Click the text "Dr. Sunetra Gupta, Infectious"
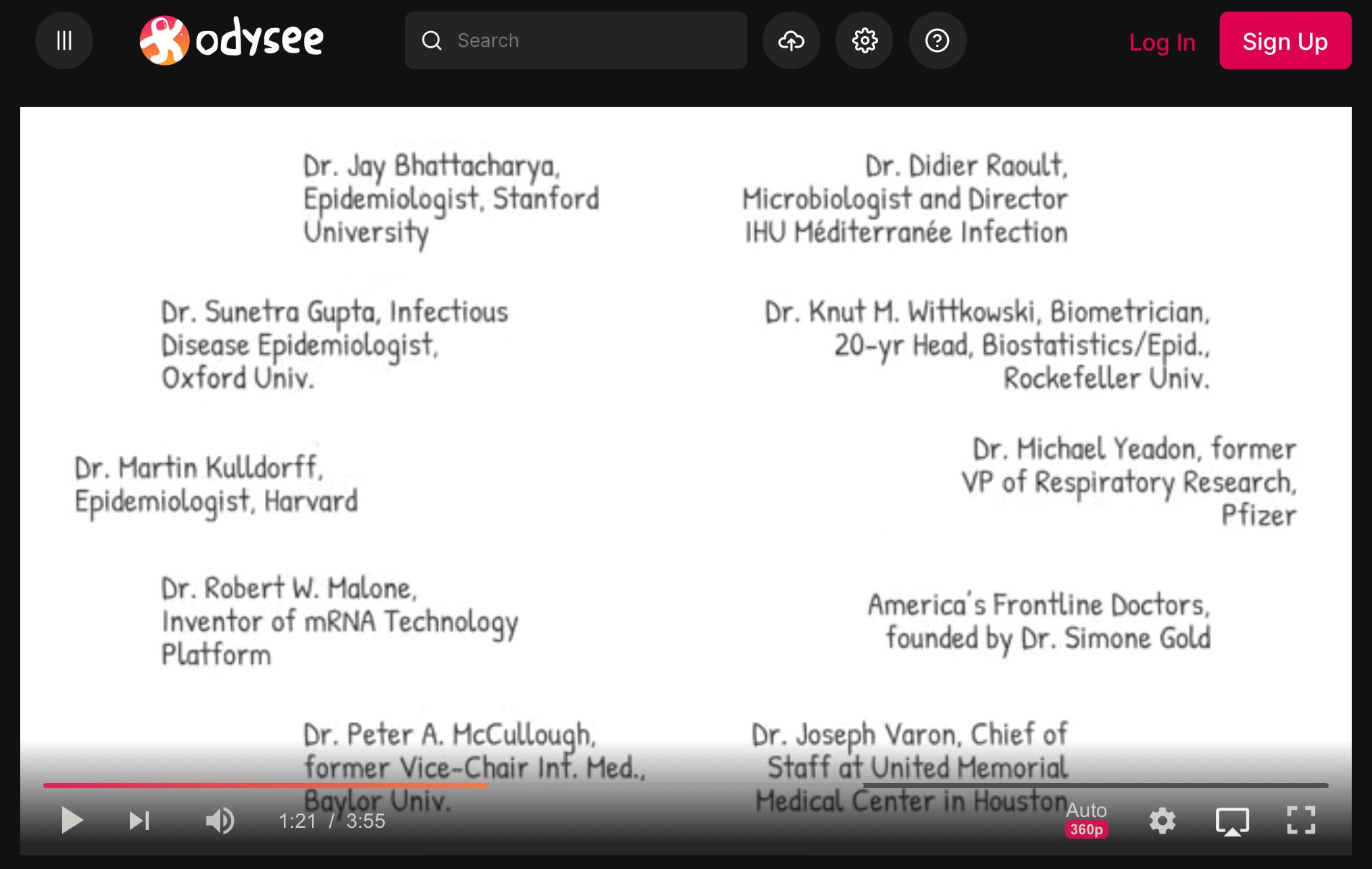Screen dimensions: 1372x869 [x=335, y=313]
